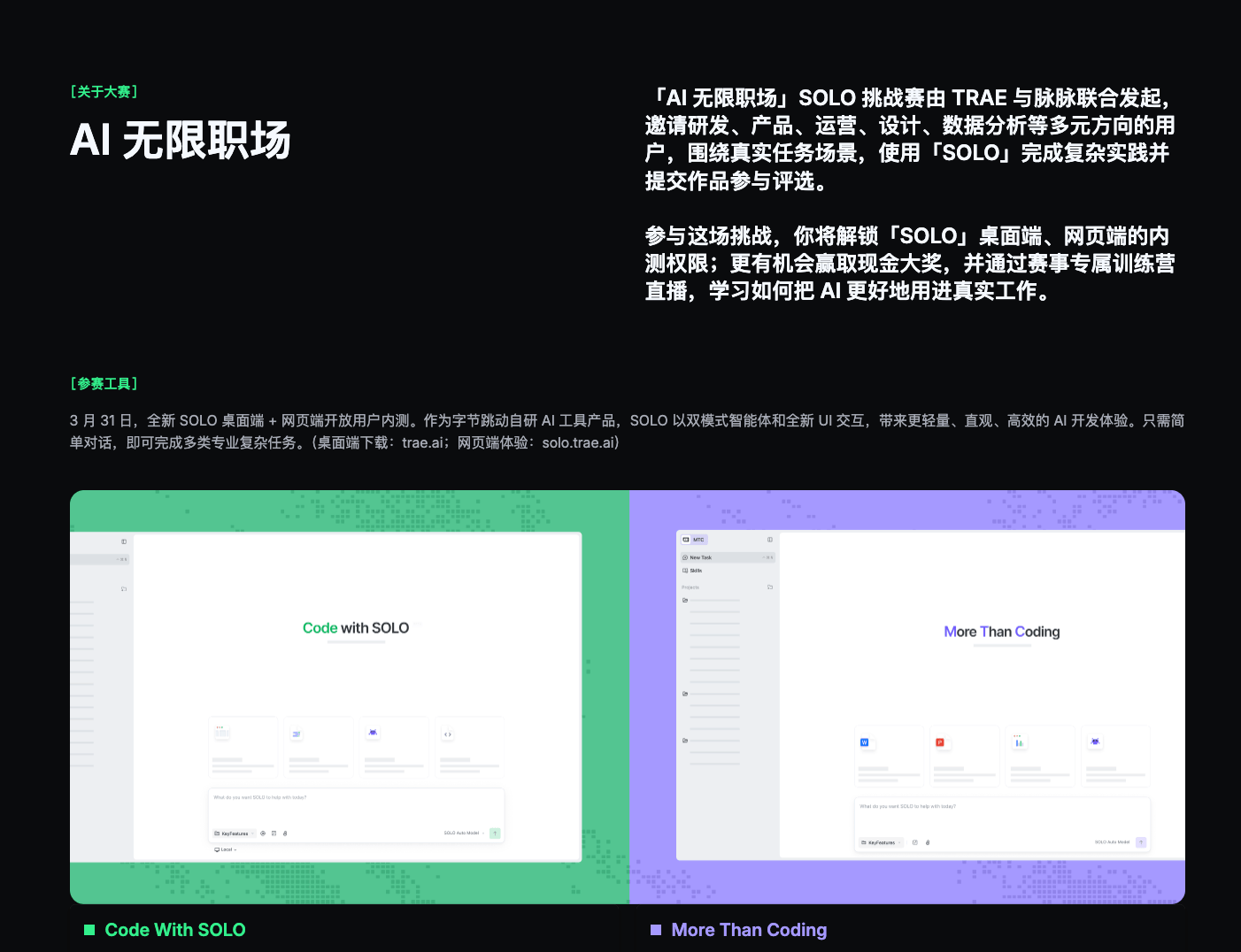This screenshot has height=952, width=1241.
Task: Open the bug icon card under More Than Coding
Action: [x=1116, y=756]
